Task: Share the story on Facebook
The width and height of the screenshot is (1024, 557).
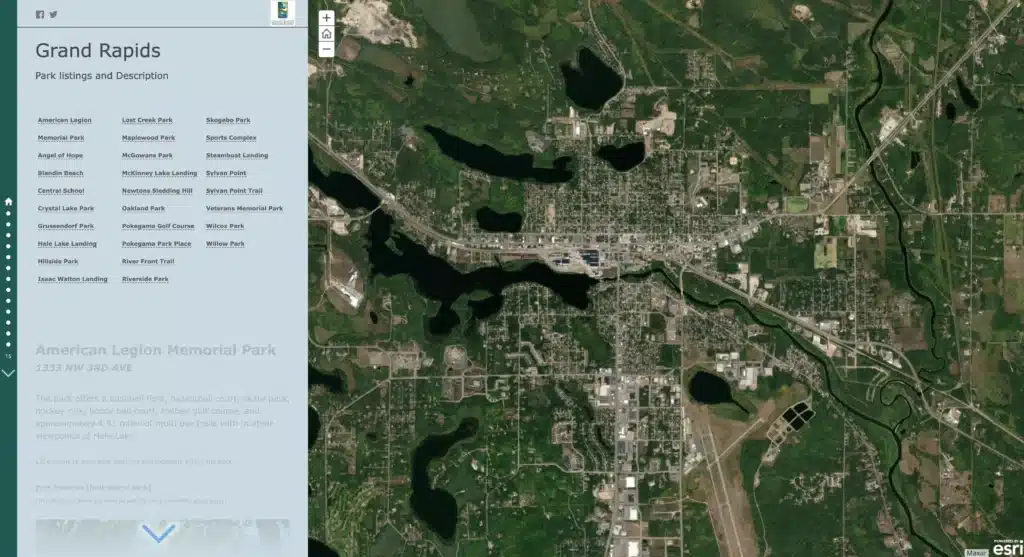Action: (x=40, y=14)
